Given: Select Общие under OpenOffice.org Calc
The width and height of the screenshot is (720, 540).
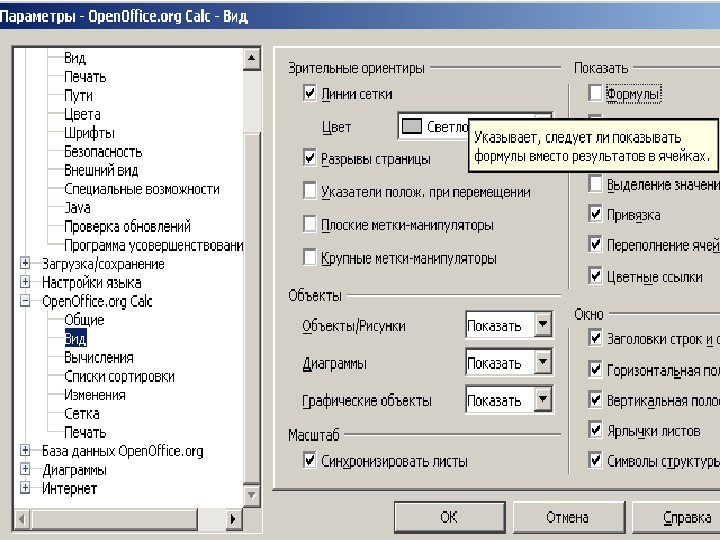Looking at the screenshot, I should (84, 320).
